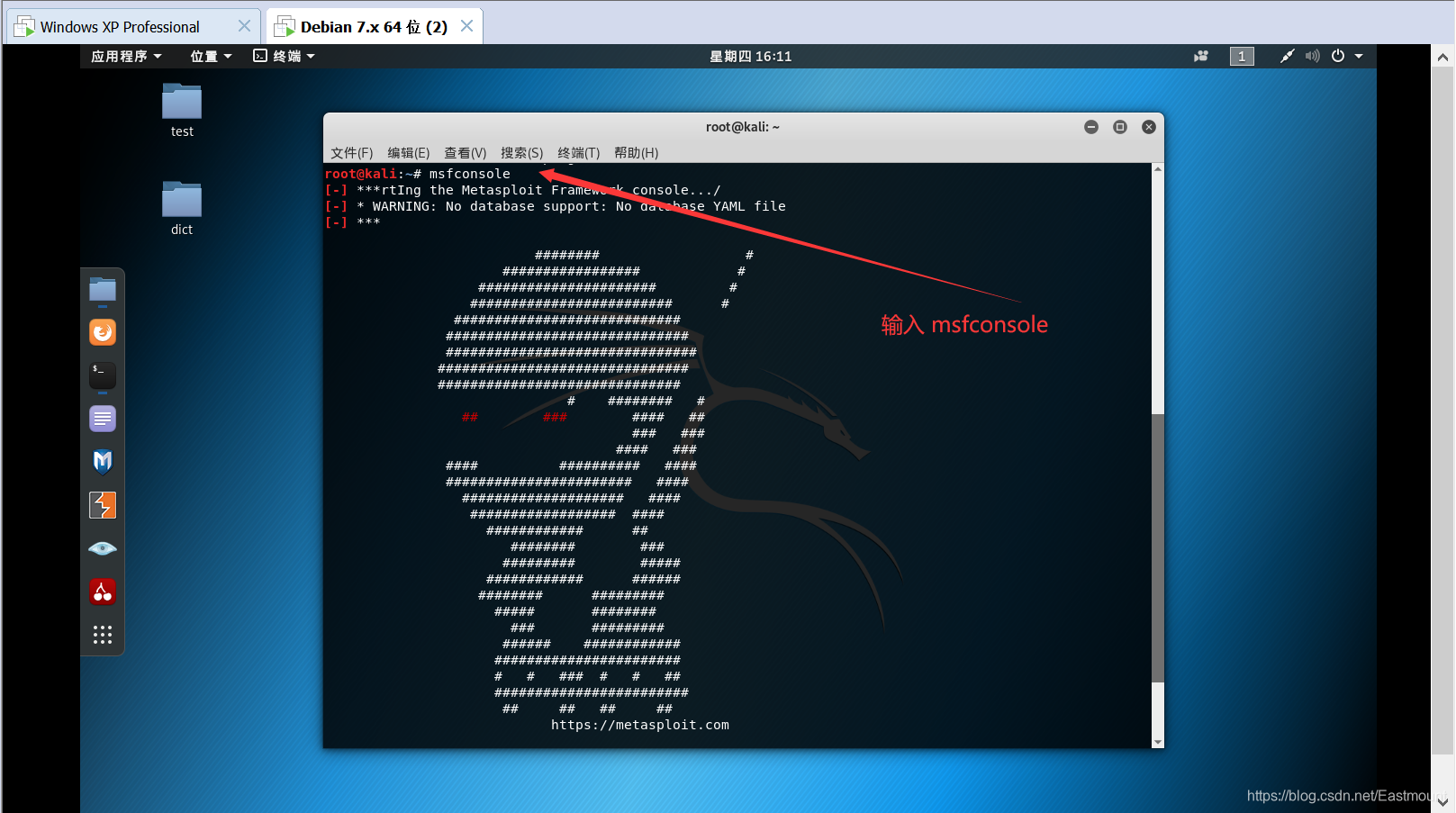Open the Terminal dock icon
This screenshot has height=813, width=1456.
pyautogui.click(x=103, y=375)
